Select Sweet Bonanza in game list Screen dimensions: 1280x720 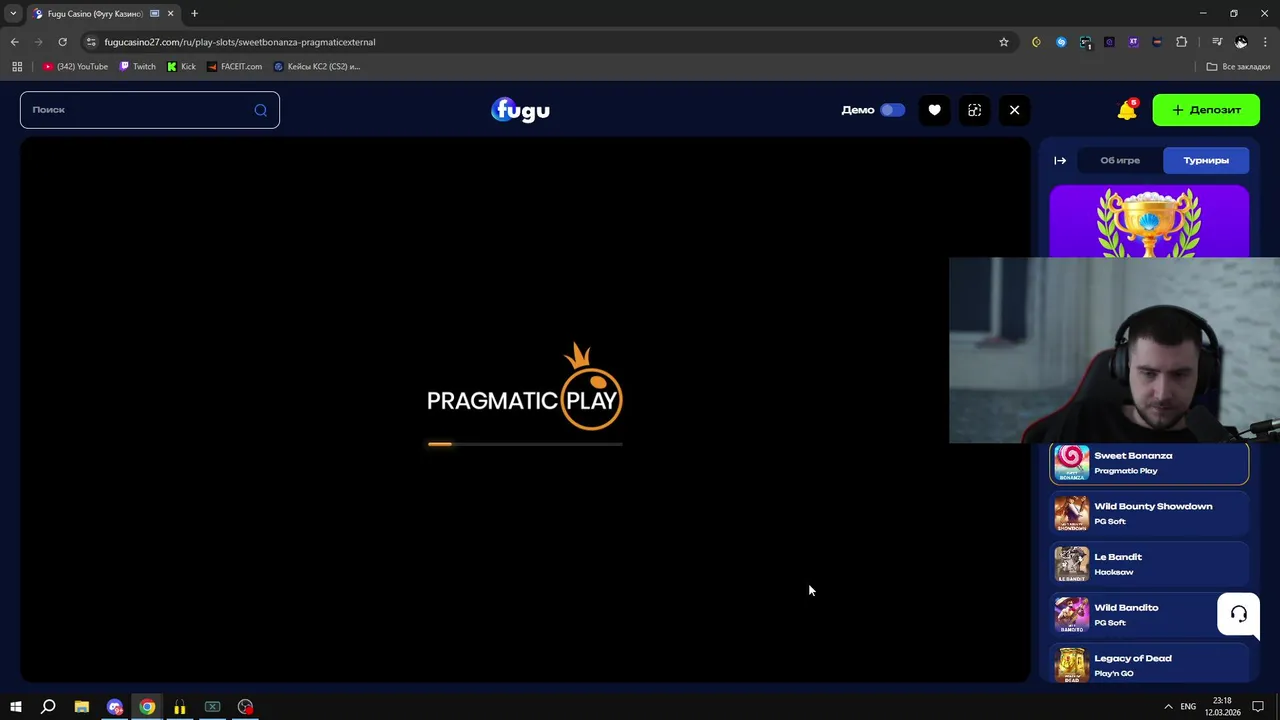click(x=1149, y=463)
